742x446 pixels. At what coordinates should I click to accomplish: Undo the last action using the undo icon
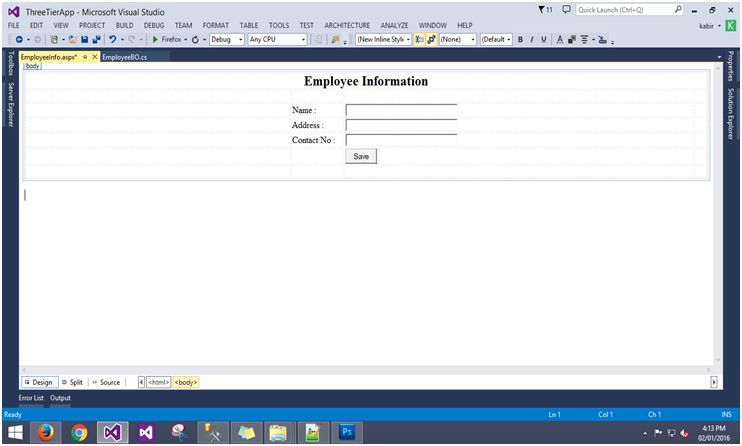tap(113, 40)
